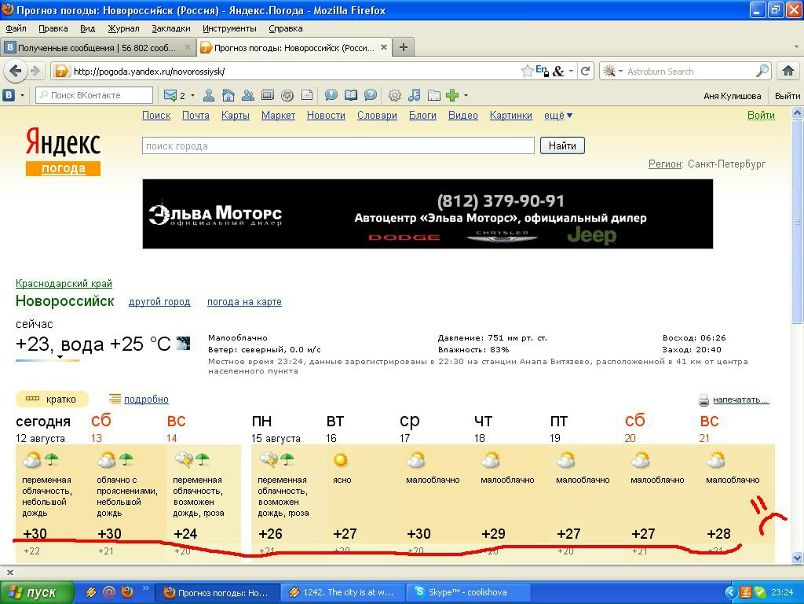Open a new tab with the plus button
Image resolution: width=804 pixels, height=604 pixels.
pos(404,47)
